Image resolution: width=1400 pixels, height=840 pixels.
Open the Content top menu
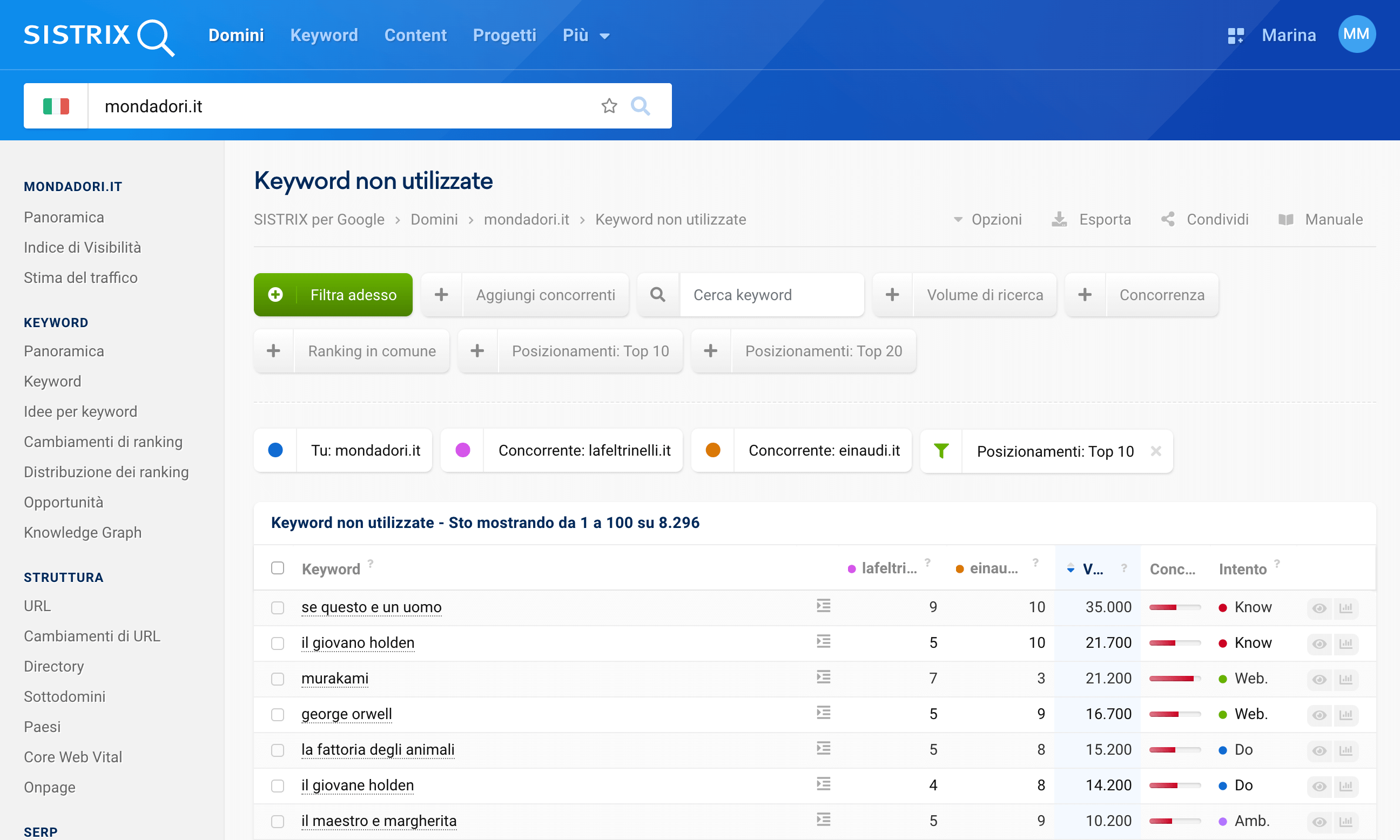point(416,36)
